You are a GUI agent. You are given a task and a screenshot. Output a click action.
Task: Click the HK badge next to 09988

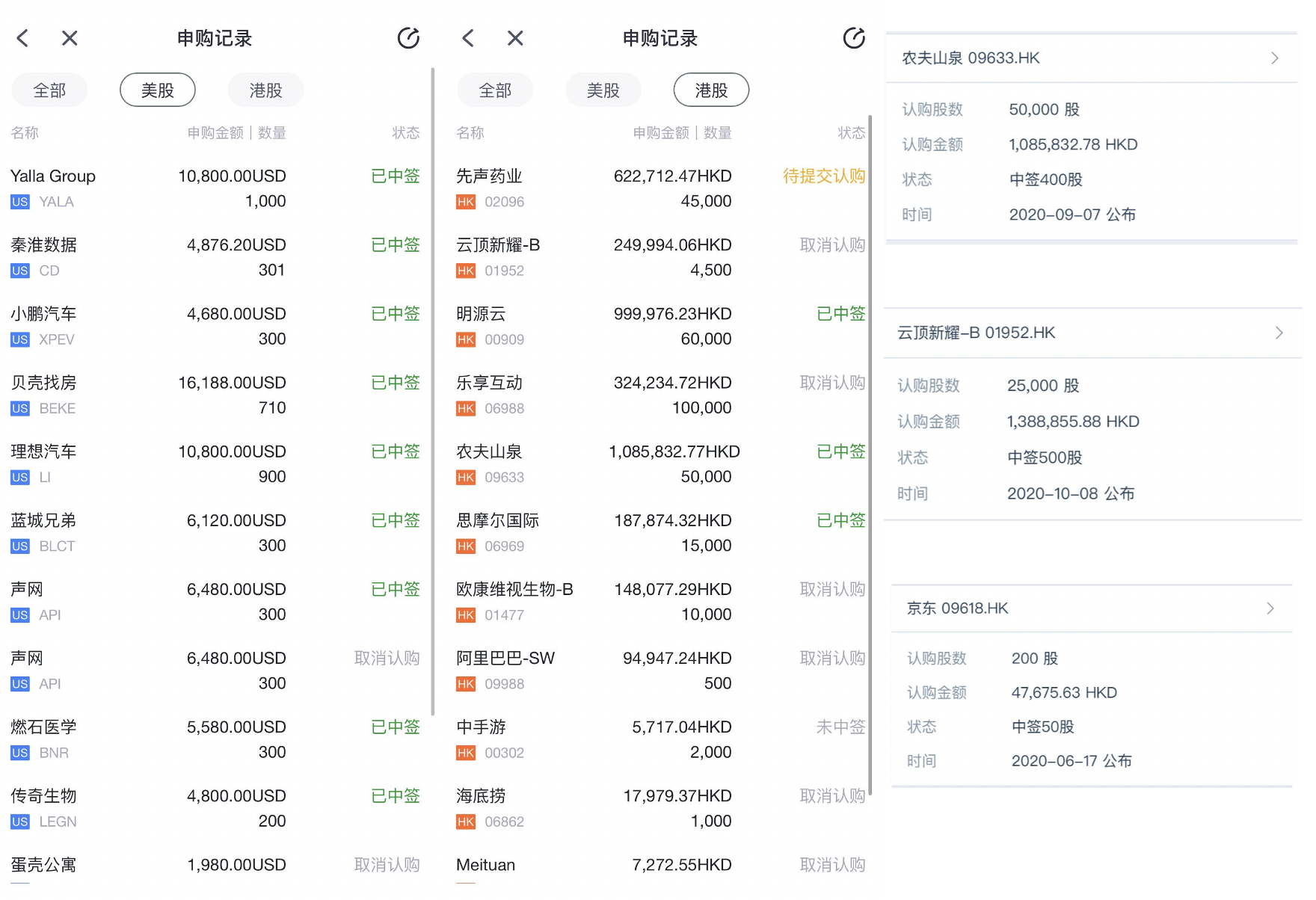466,684
